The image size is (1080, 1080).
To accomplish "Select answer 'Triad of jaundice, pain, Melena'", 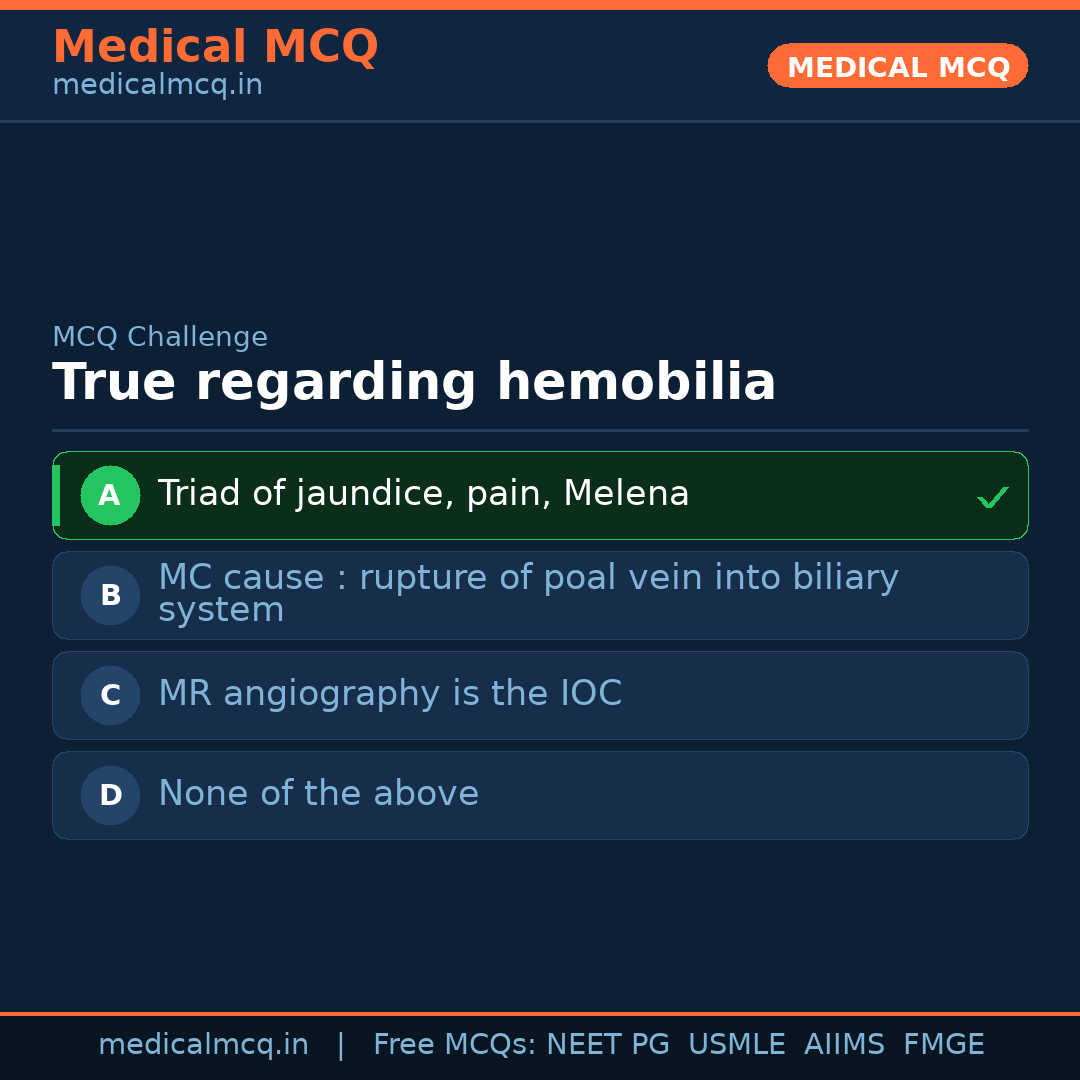I will click(423, 494).
